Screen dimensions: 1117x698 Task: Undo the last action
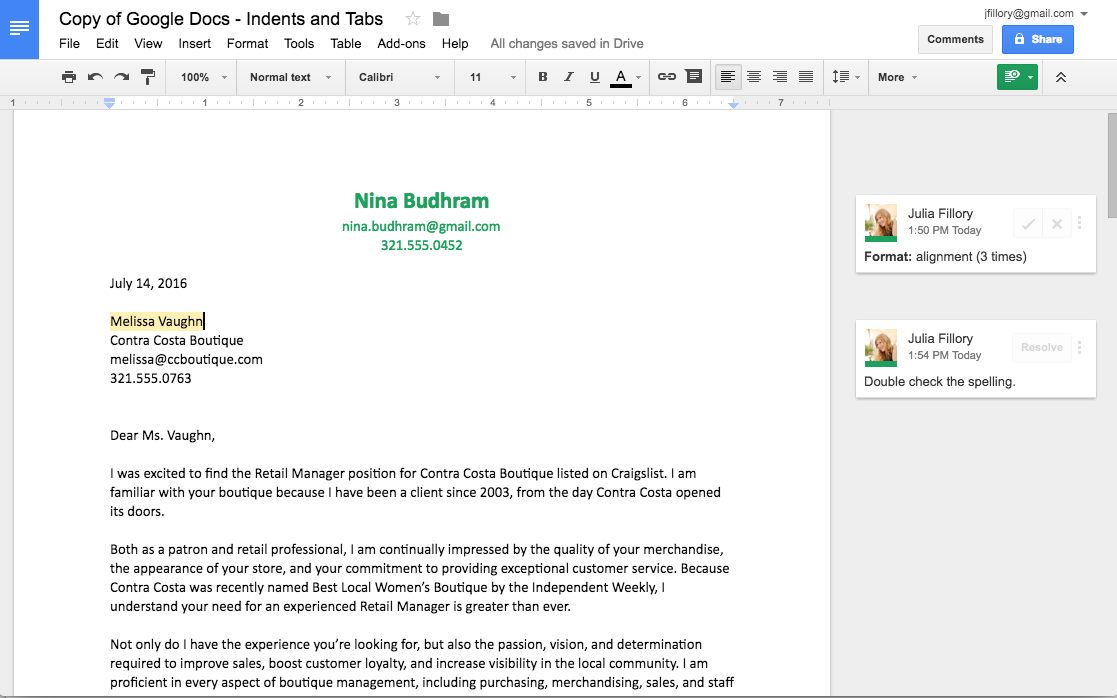click(94, 77)
